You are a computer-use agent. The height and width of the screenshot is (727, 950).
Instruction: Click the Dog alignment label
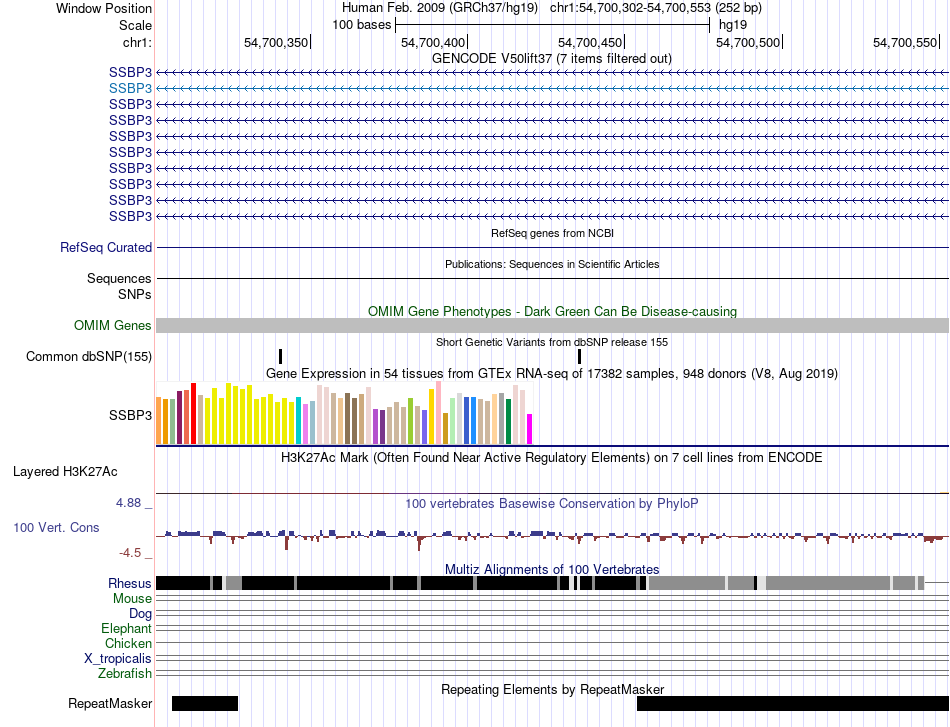tap(140, 614)
